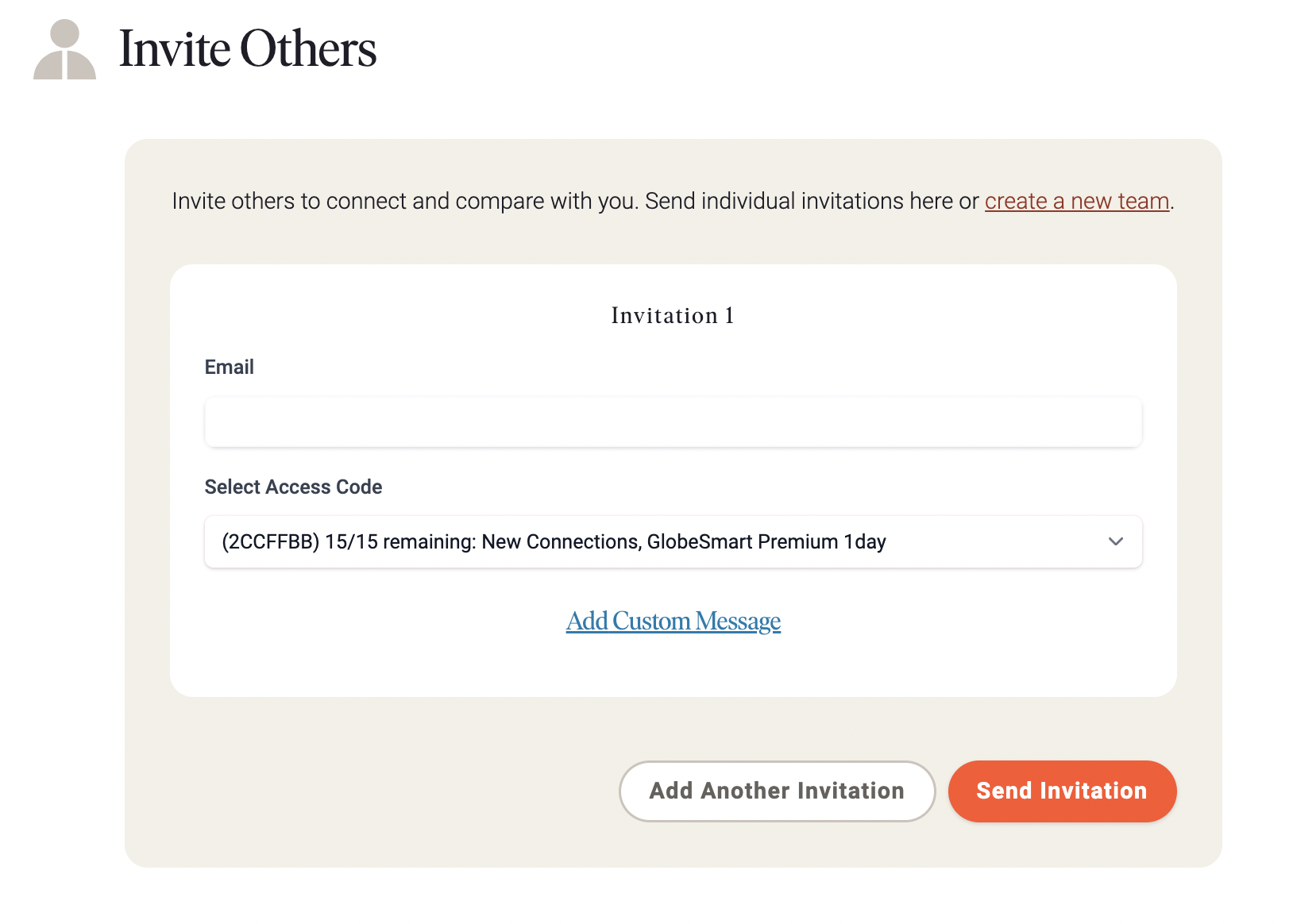Click Add Another Invitation button
Viewport: 1293px width, 924px height.
pos(777,791)
